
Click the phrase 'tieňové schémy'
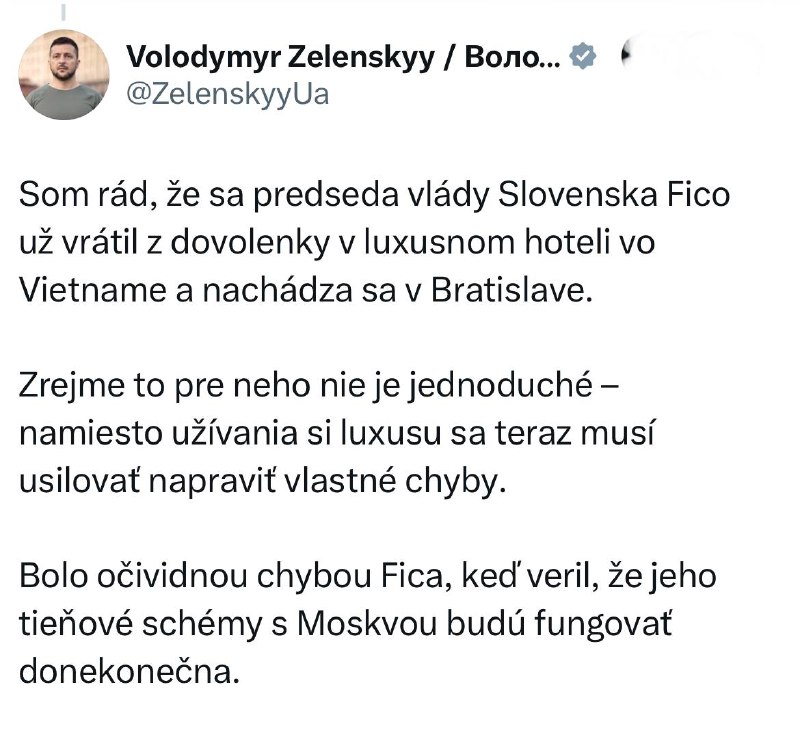[x=141, y=624]
